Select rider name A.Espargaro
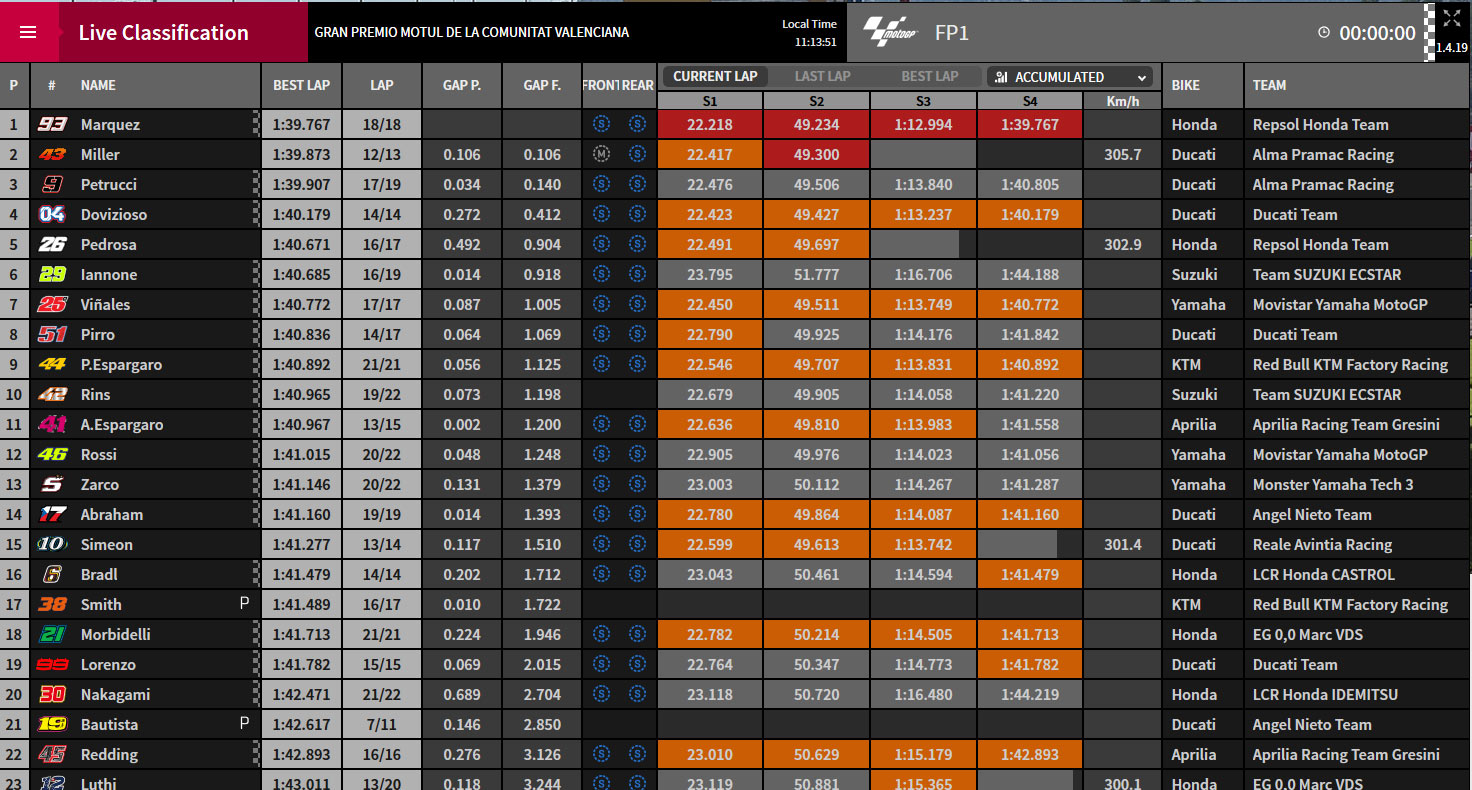1472x790 pixels. coord(122,424)
